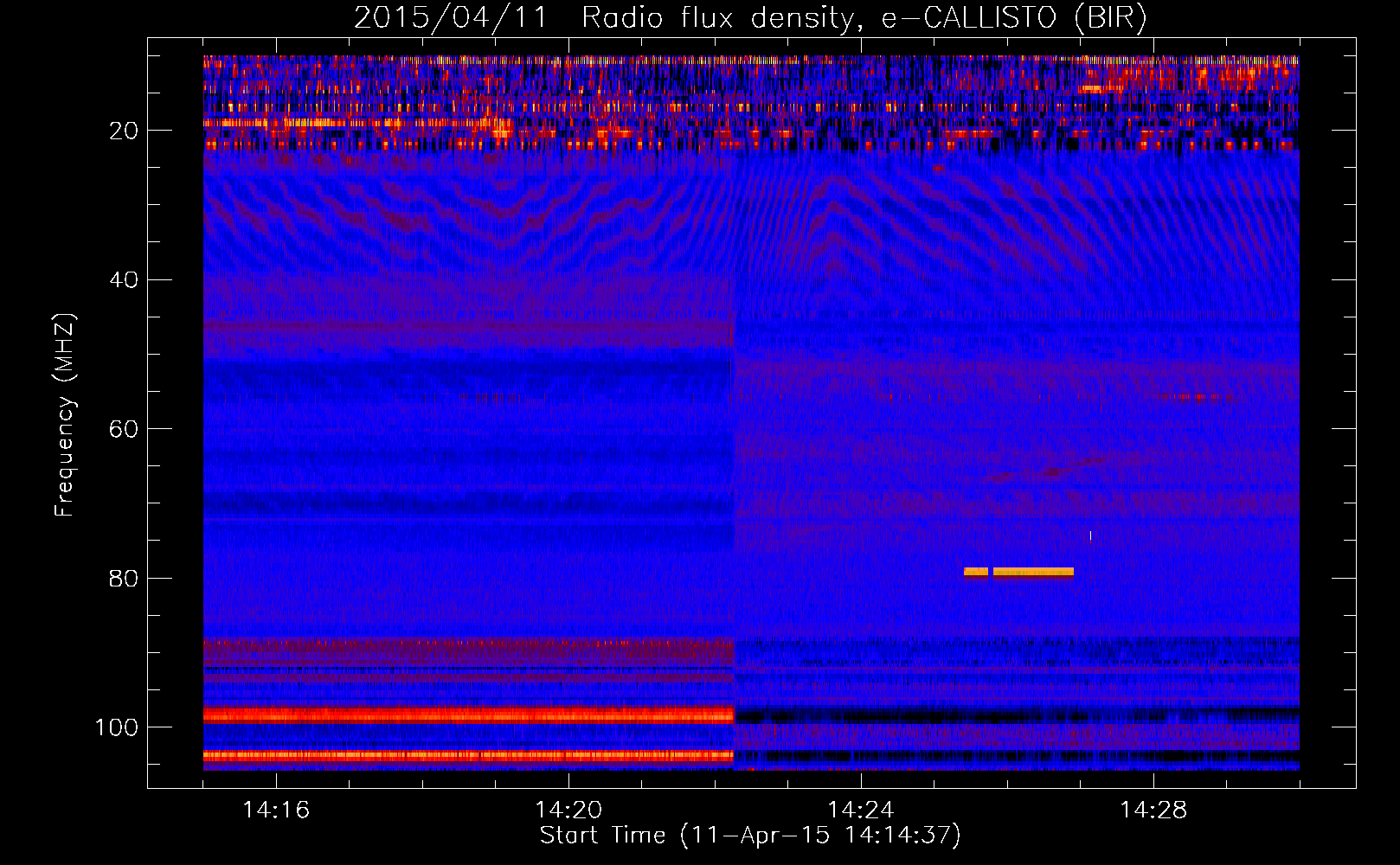The image size is (1400, 865).
Task: Click the 14:16 time tick label
Action: click(x=276, y=811)
